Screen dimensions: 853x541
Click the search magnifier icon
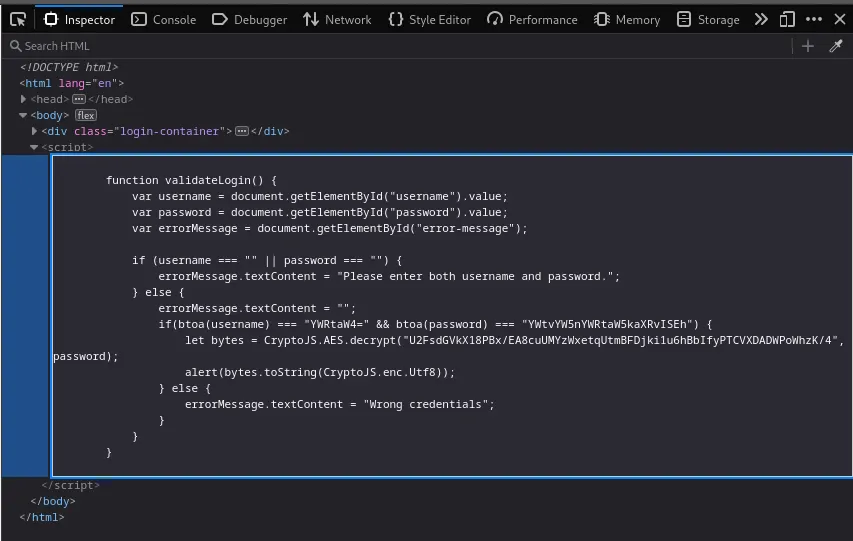(x=16, y=46)
